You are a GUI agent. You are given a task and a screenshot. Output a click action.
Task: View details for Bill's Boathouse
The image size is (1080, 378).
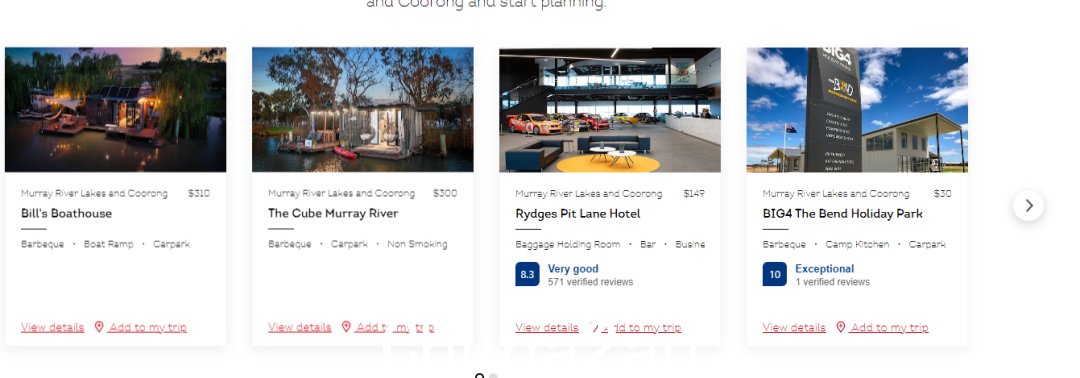52,328
